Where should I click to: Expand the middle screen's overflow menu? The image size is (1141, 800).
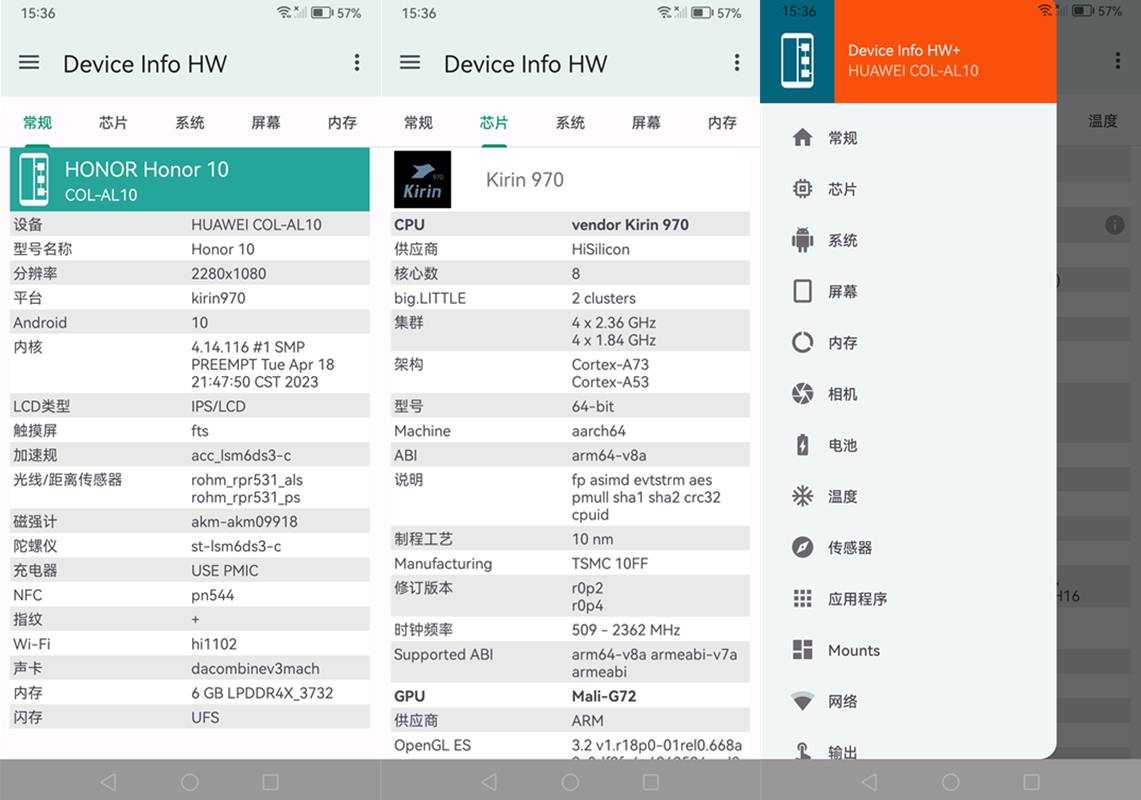pos(737,63)
